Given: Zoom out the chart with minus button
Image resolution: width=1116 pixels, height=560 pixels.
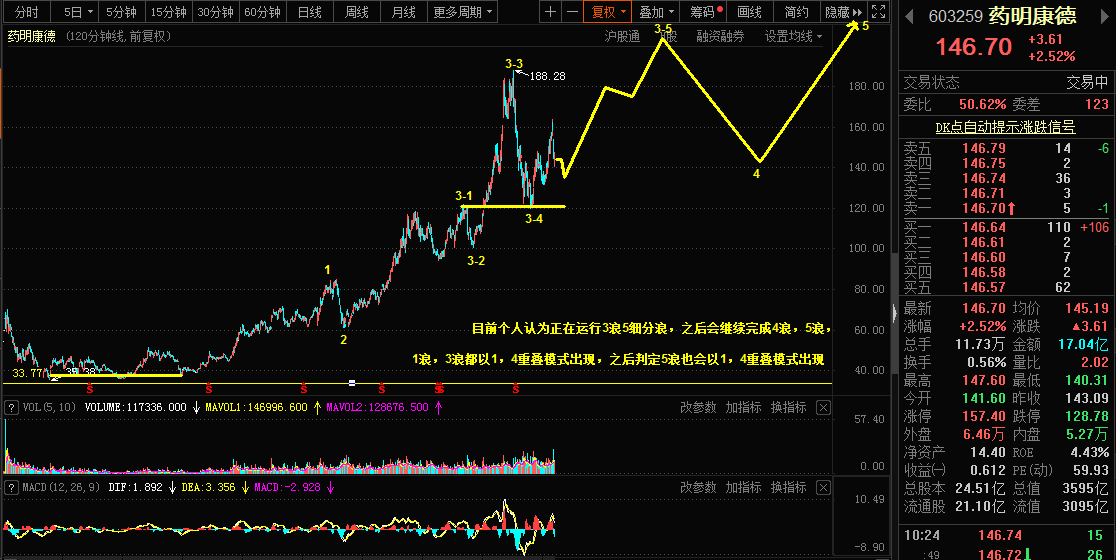Looking at the screenshot, I should tap(572, 12).
